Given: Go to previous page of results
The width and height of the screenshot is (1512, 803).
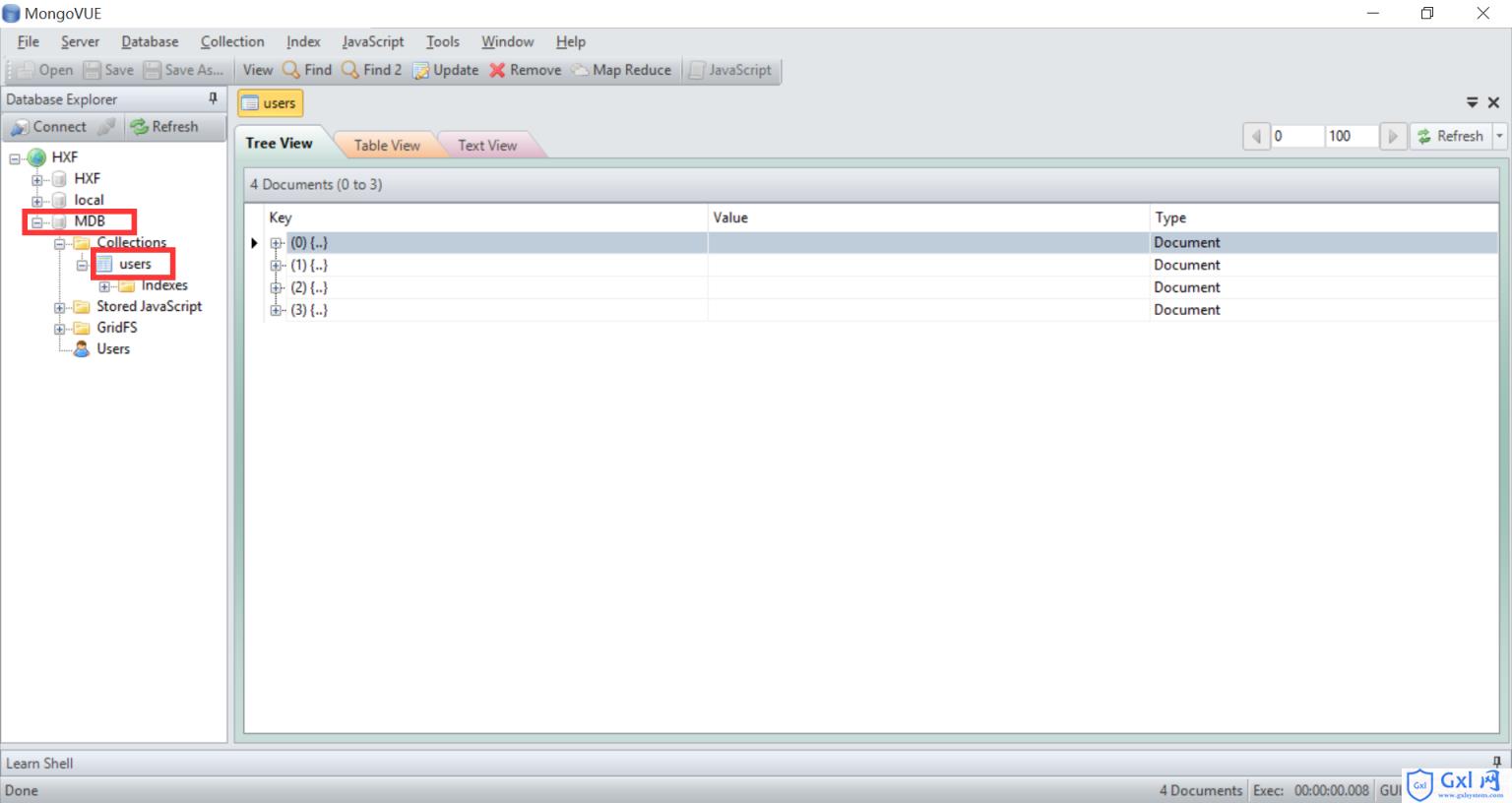Looking at the screenshot, I should coord(1256,136).
